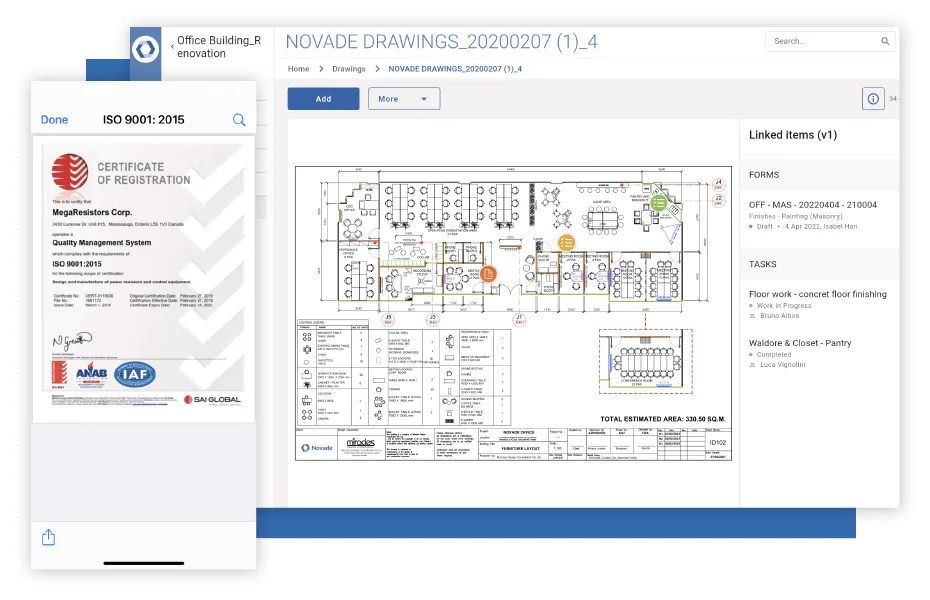This screenshot has width=930, height=600.
Task: Click the certificate of registration page thumbnail
Action: [x=144, y=279]
